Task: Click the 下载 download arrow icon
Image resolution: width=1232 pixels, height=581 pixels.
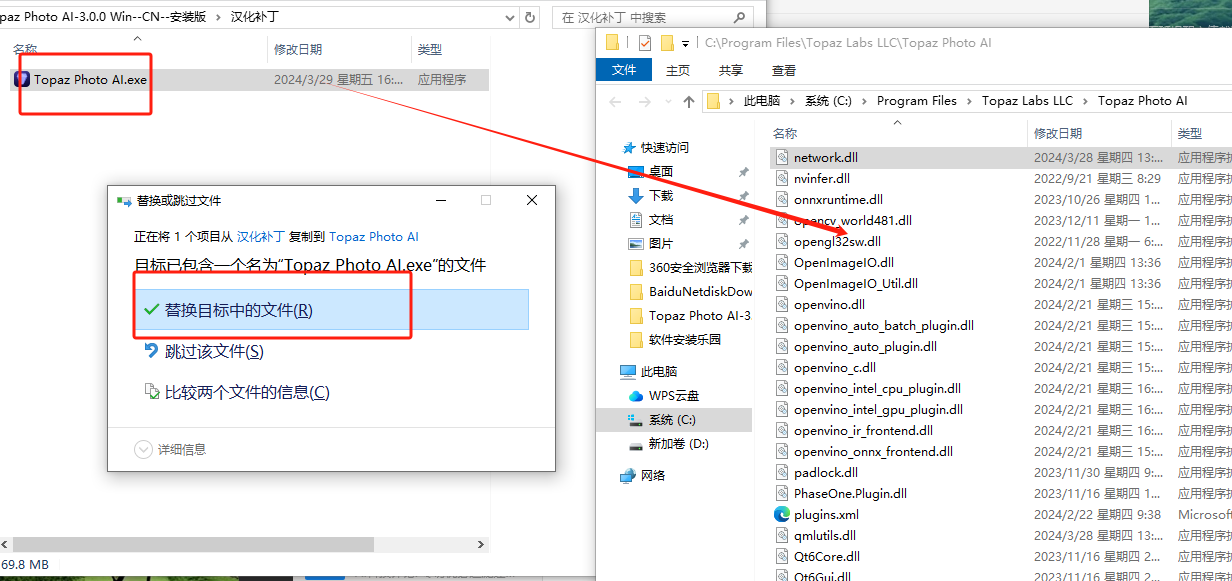Action: 636,195
